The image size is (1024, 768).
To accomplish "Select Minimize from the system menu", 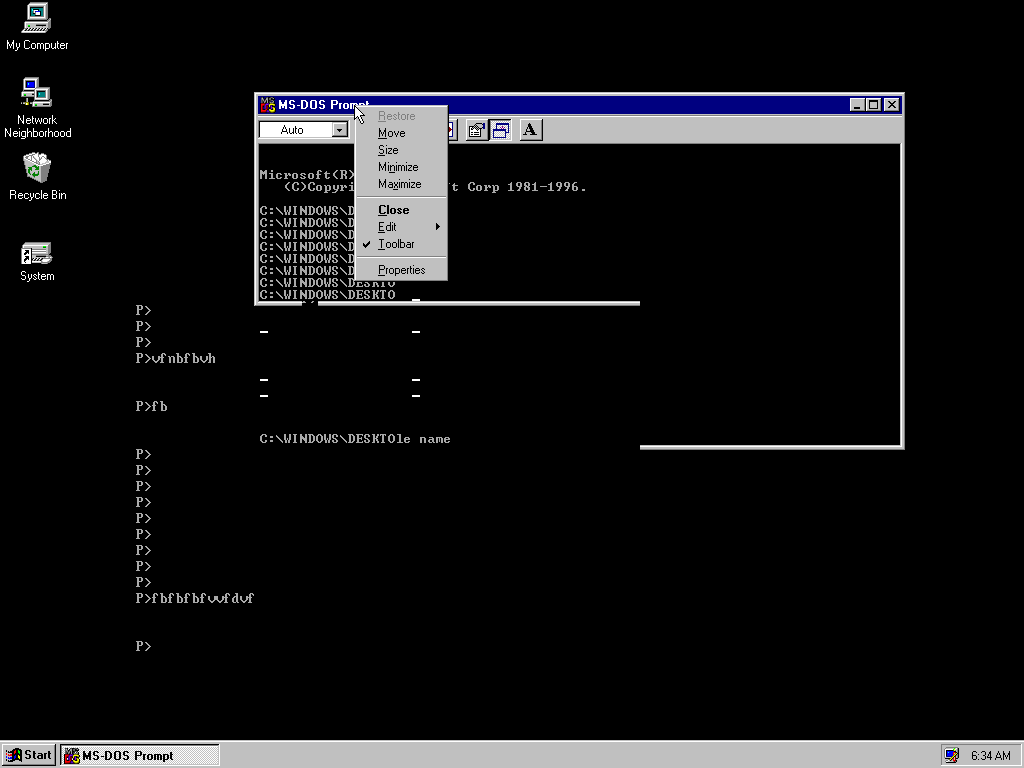I will [398, 167].
